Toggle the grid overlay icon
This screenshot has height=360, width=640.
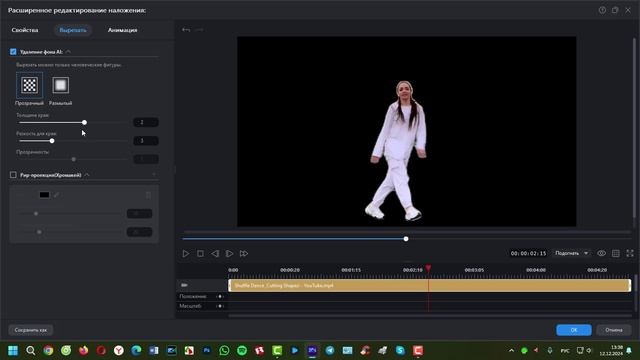tap(616, 253)
